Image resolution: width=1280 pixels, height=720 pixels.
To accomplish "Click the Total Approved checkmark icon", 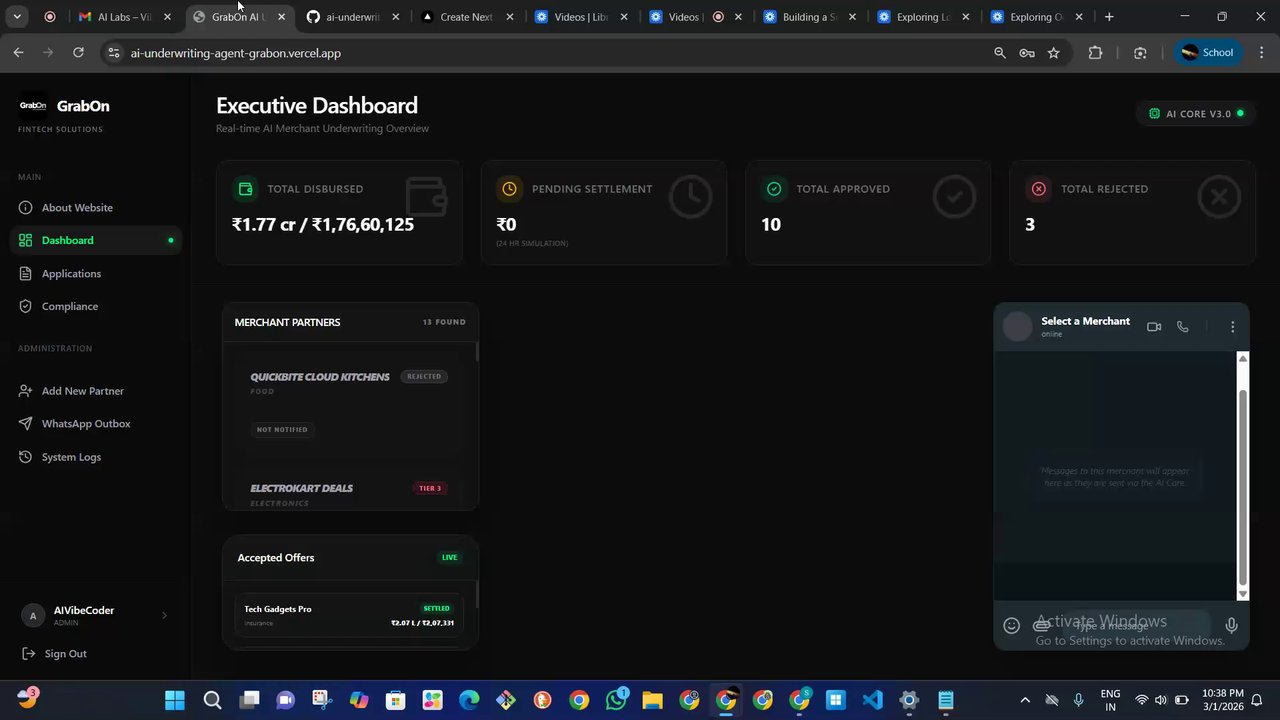I will click(x=774, y=189).
